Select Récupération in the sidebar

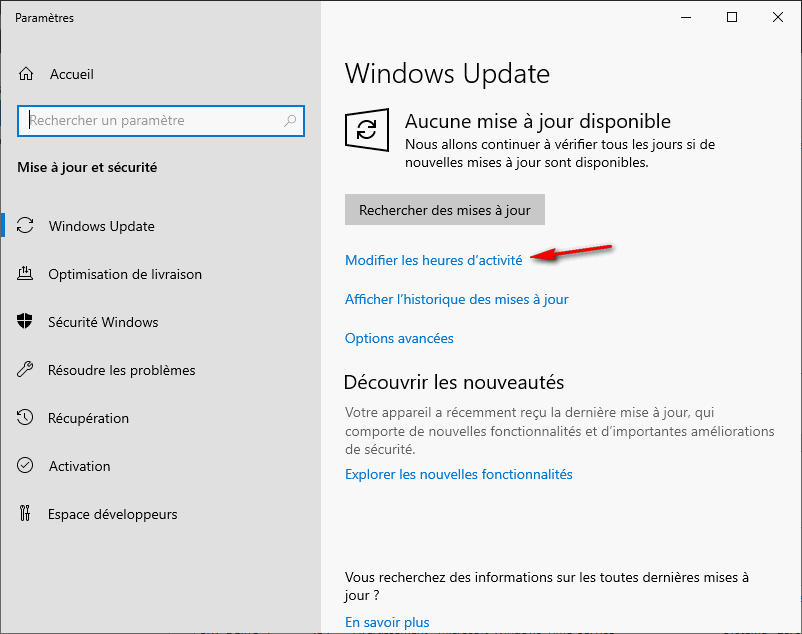pos(89,418)
